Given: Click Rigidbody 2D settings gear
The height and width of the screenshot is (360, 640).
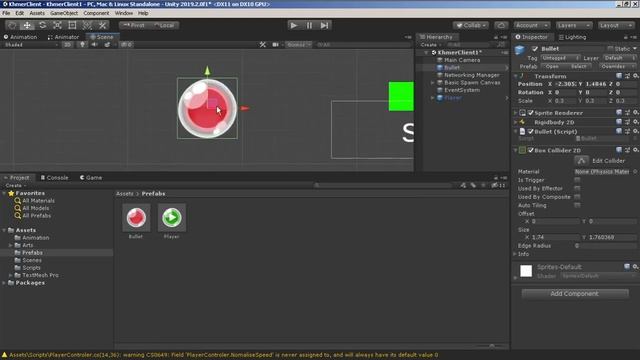Looking at the screenshot, I should [x=636, y=122].
